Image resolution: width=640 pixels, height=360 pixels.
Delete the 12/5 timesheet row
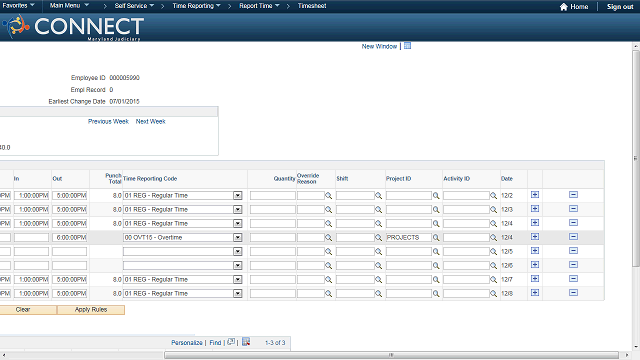(573, 251)
